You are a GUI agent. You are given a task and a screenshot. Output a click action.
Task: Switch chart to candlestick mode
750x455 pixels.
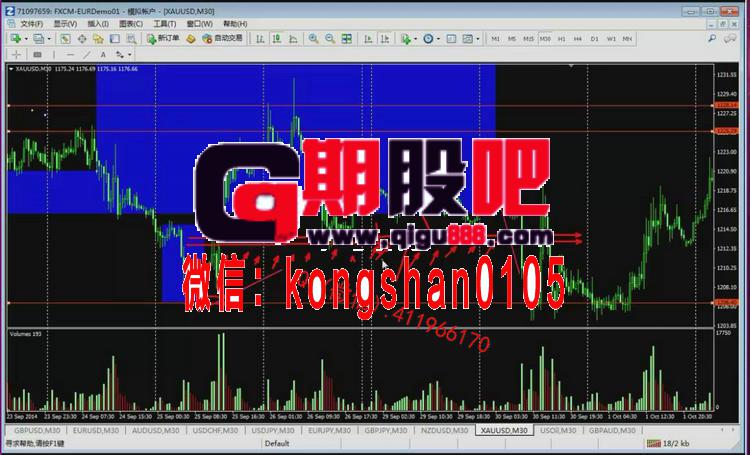click(x=276, y=39)
